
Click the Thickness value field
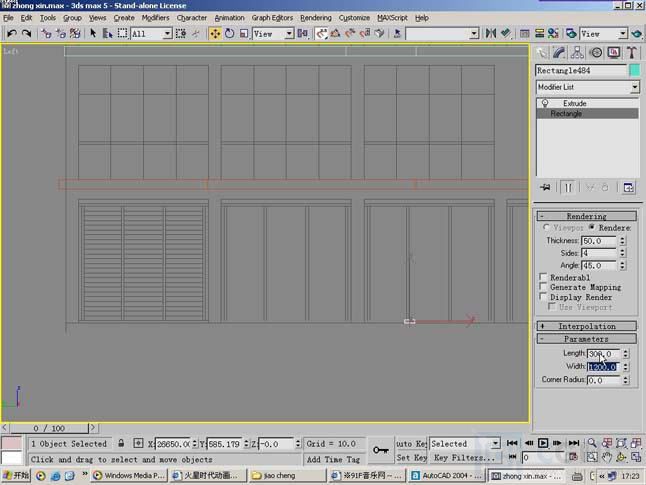[599, 241]
